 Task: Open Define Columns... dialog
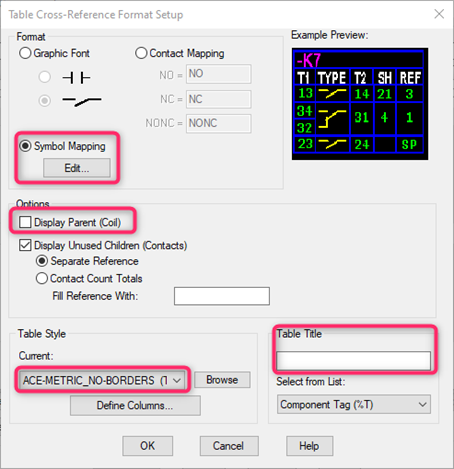135,405
